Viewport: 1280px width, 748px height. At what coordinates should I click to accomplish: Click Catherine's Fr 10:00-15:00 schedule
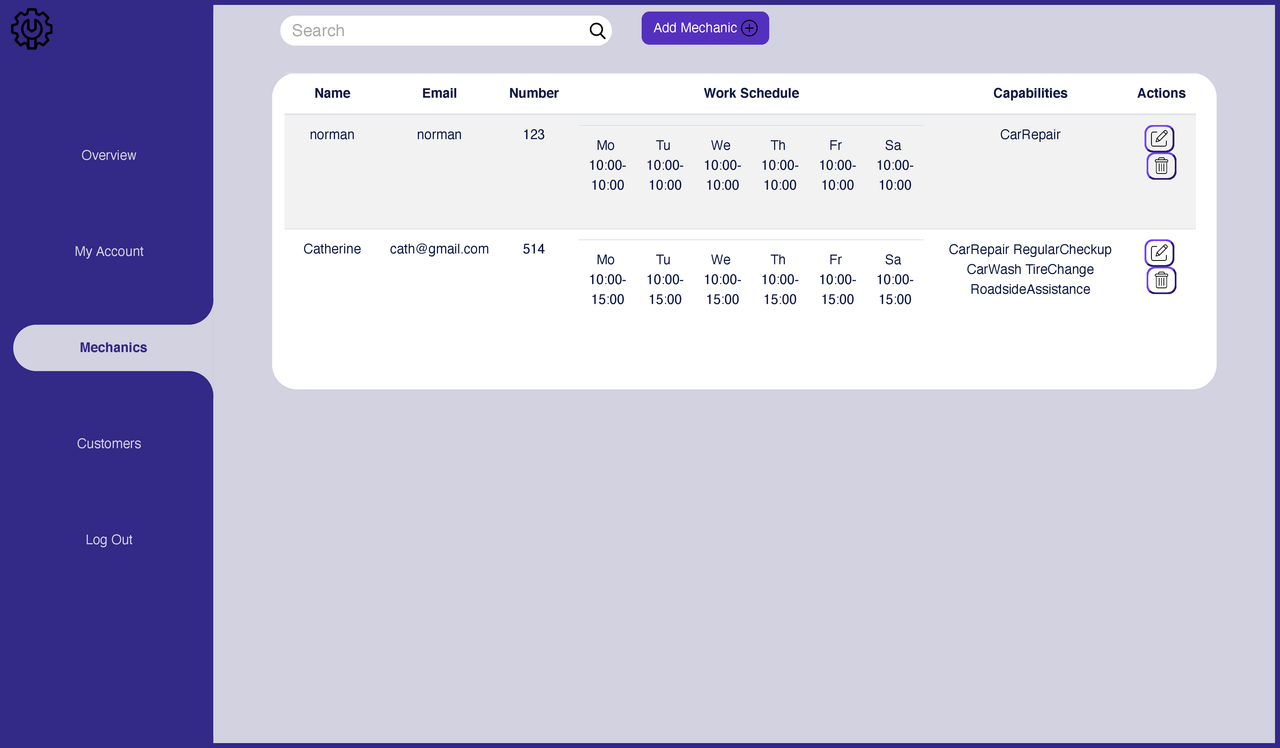(837, 279)
